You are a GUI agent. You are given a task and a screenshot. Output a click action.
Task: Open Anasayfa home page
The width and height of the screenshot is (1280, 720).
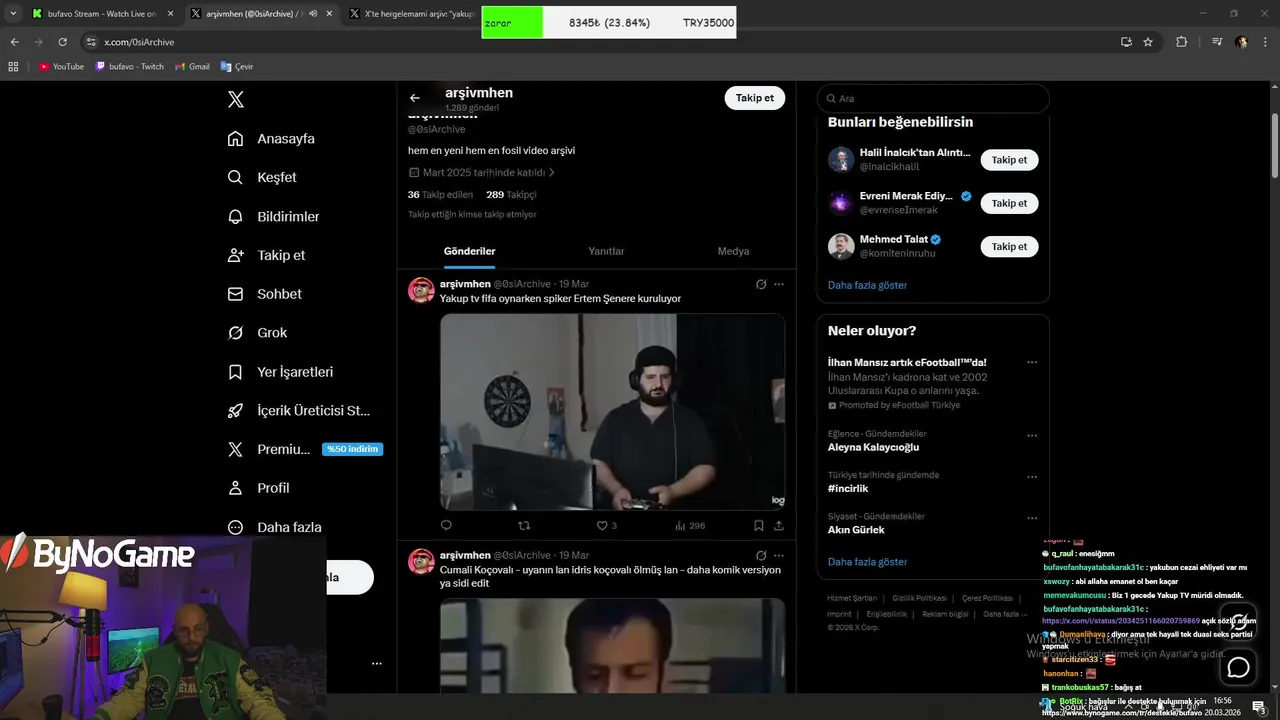[271, 139]
